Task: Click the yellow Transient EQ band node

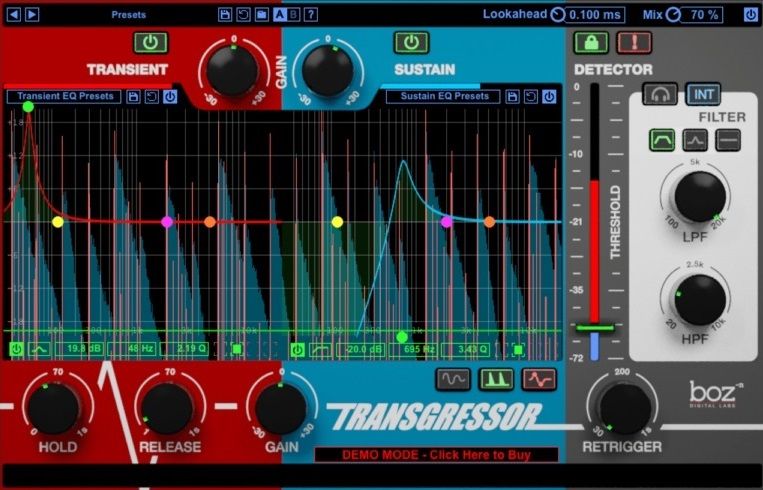Action: pyautogui.click(x=58, y=222)
